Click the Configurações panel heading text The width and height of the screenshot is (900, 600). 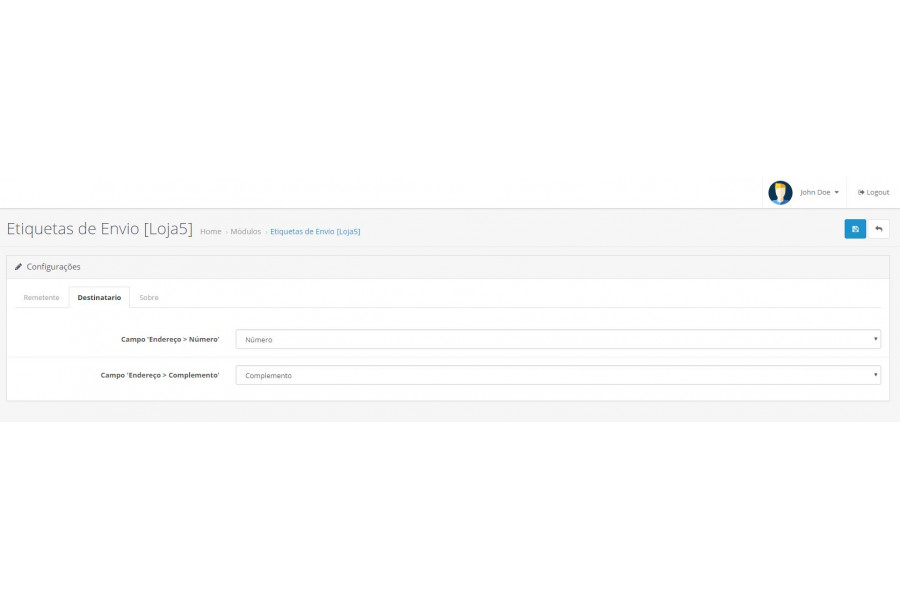53,267
